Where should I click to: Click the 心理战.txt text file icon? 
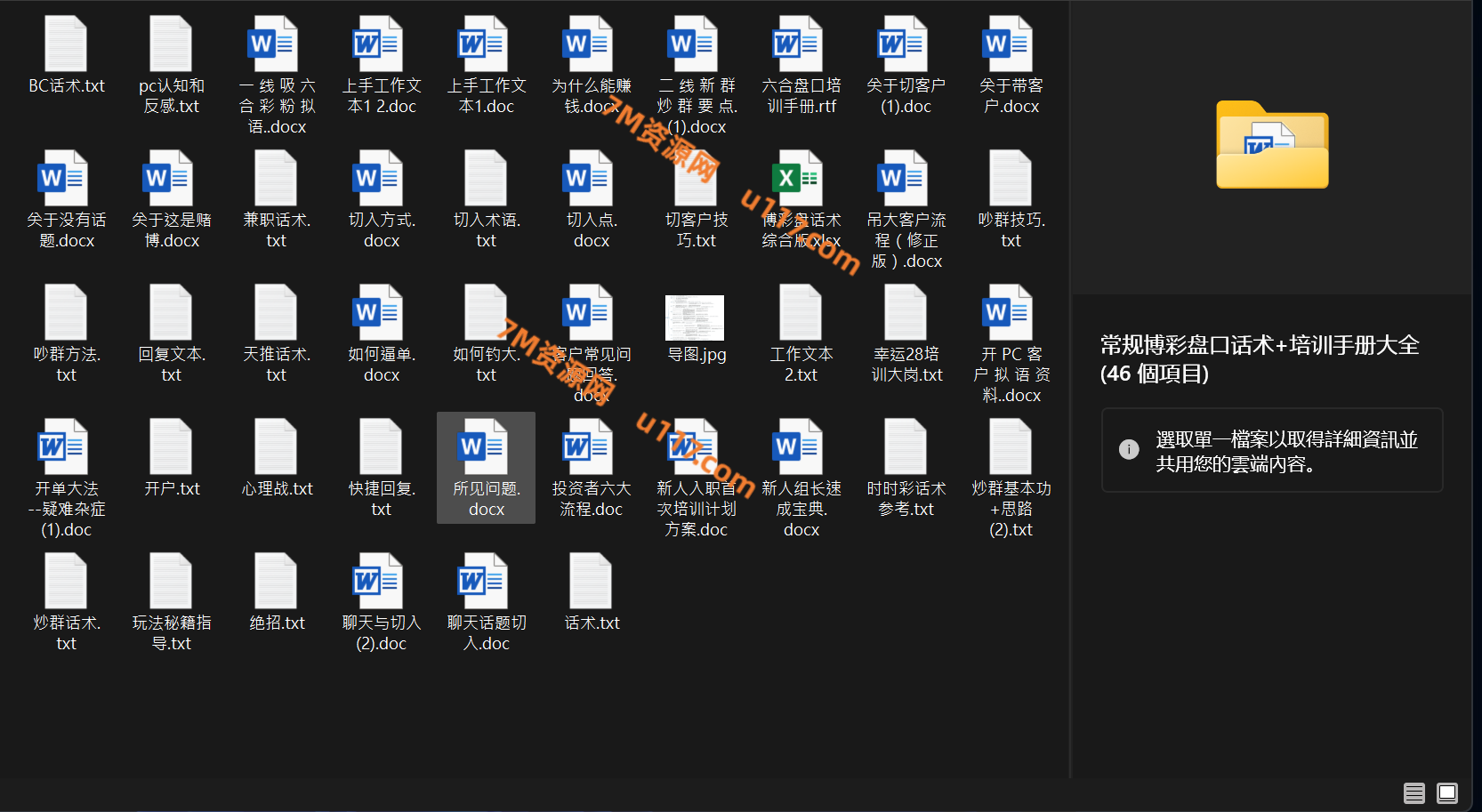(276, 447)
